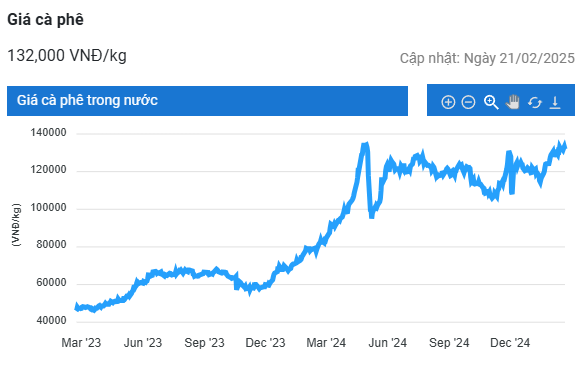The height and width of the screenshot is (370, 584).
Task: Click the 'Giá cà phê' heading
Action: (x=45, y=20)
